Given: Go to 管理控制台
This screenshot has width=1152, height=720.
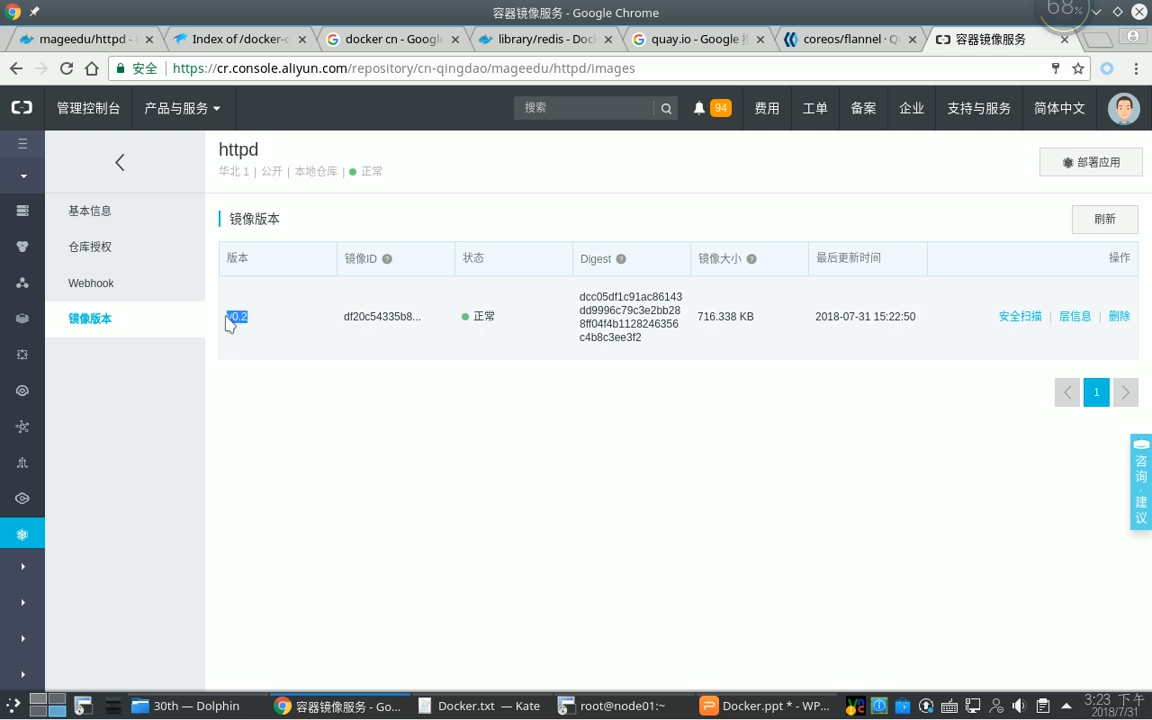Looking at the screenshot, I should 88,108.
